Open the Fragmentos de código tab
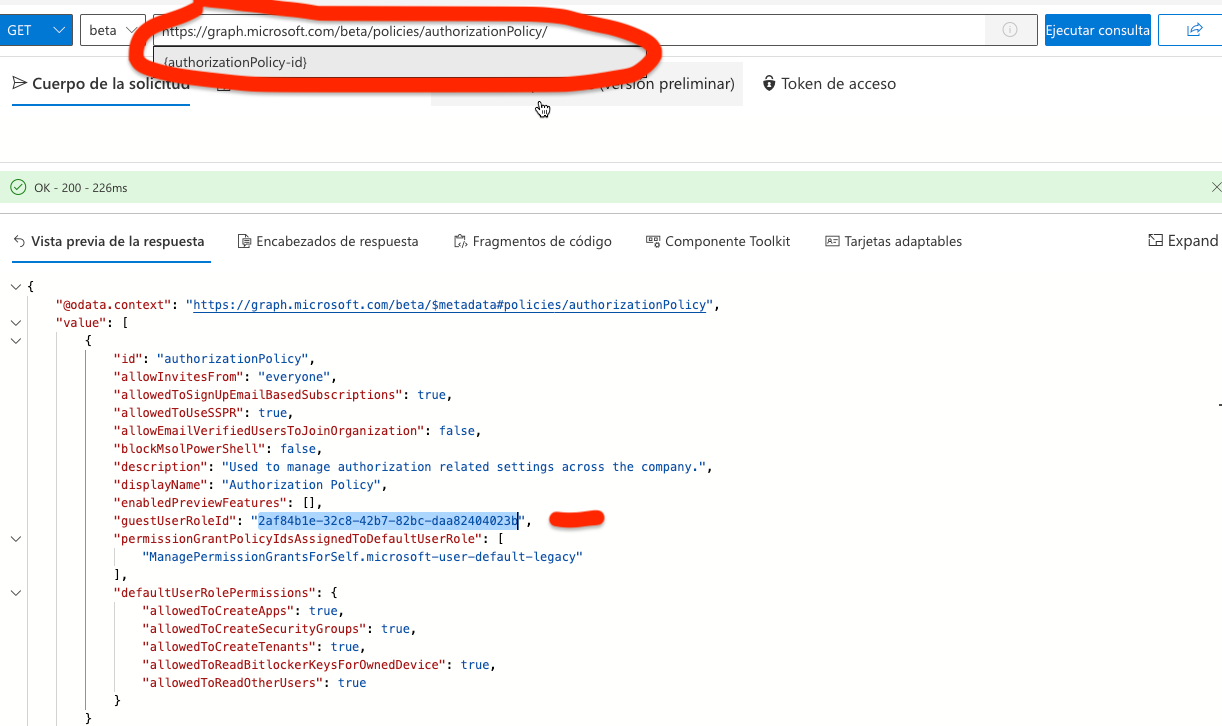 tap(532, 241)
